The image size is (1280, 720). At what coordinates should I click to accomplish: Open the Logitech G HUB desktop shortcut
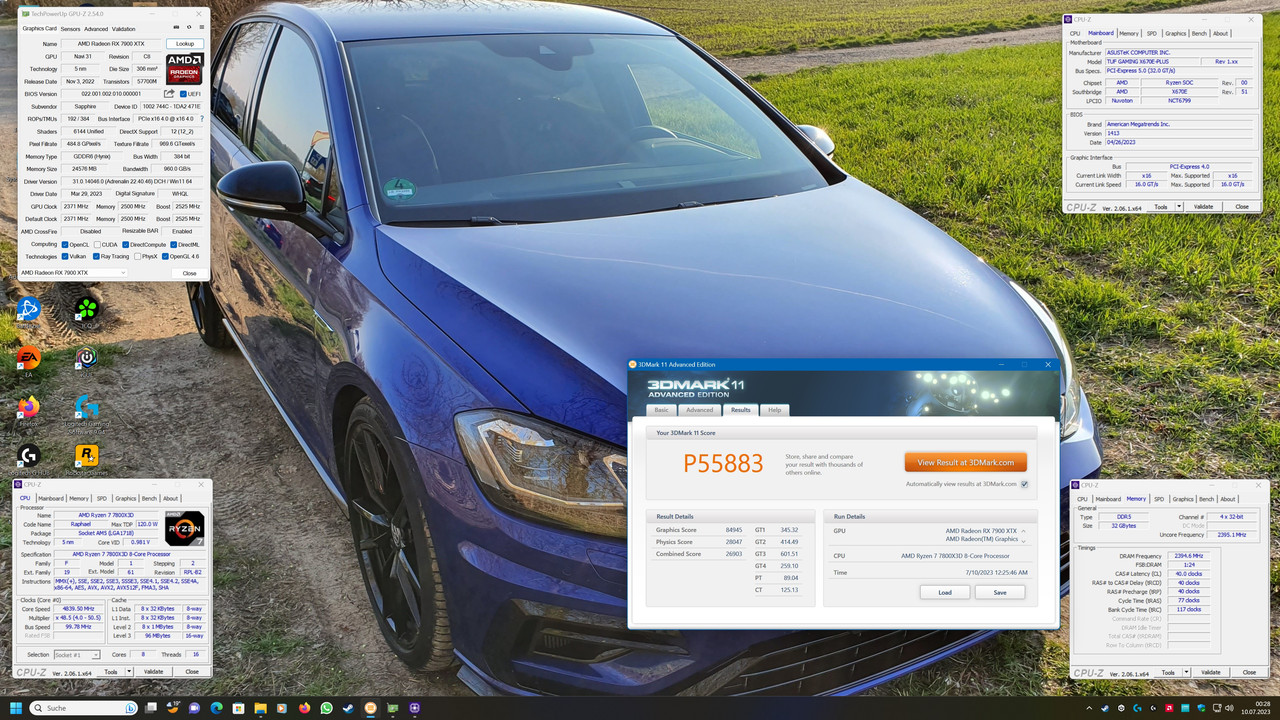pyautogui.click(x=28, y=456)
